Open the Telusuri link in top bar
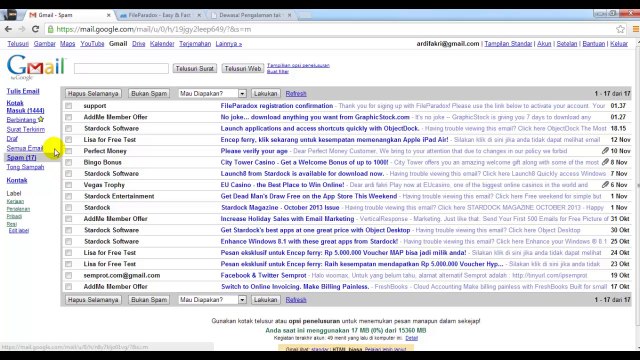Image resolution: width=640 pixels, height=360 pixels. (x=18, y=44)
